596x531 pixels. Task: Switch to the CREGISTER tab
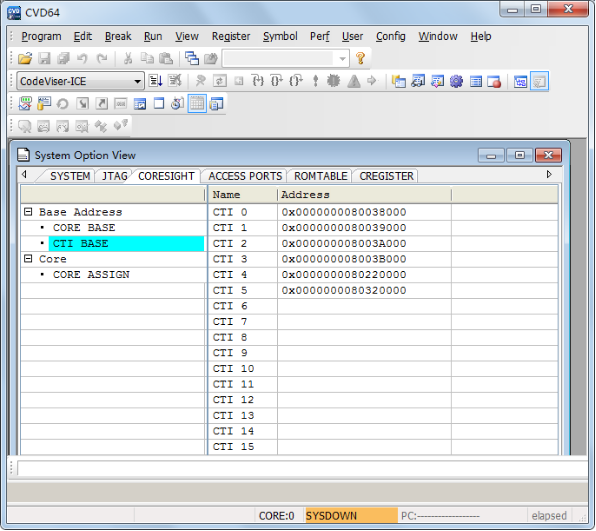(387, 176)
